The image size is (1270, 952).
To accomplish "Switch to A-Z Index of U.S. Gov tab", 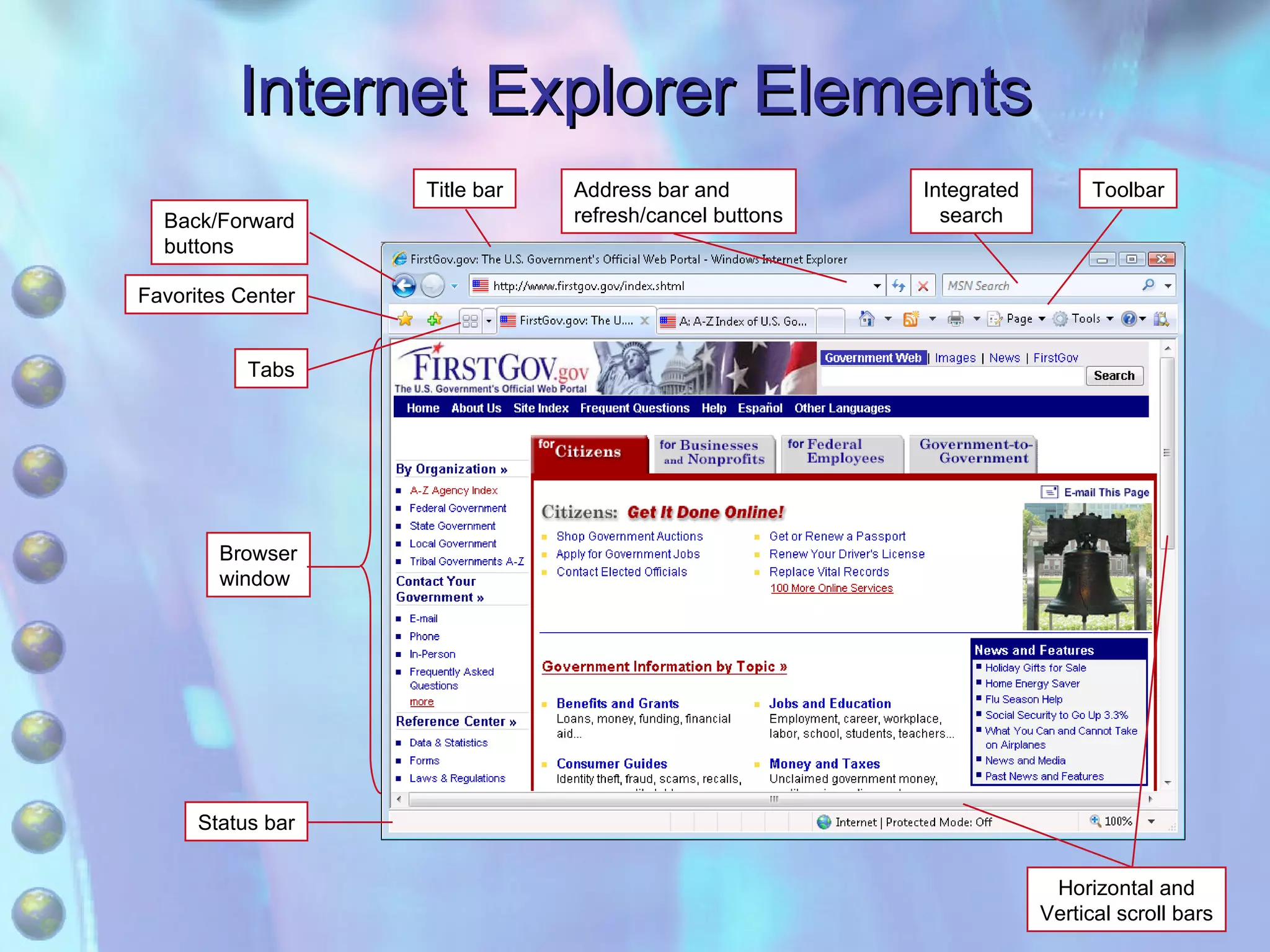I will [736, 321].
